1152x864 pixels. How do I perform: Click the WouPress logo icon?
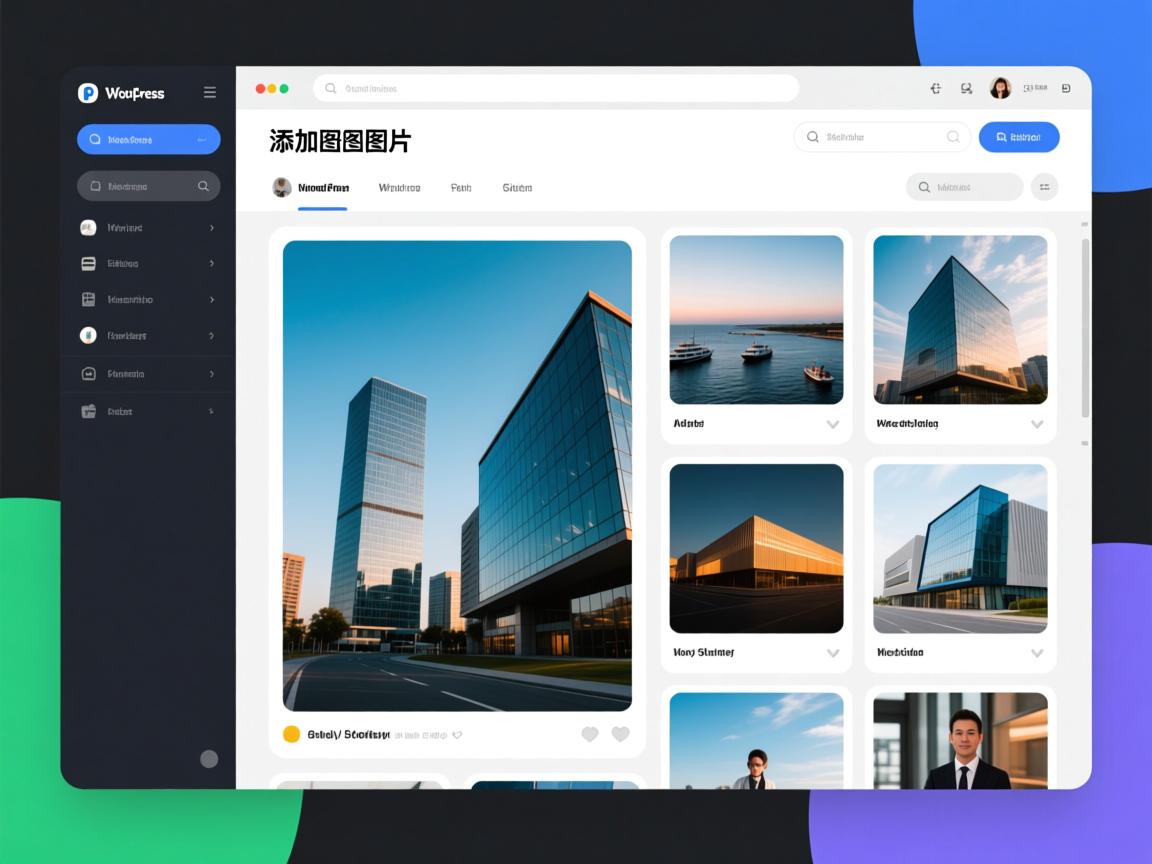point(88,93)
